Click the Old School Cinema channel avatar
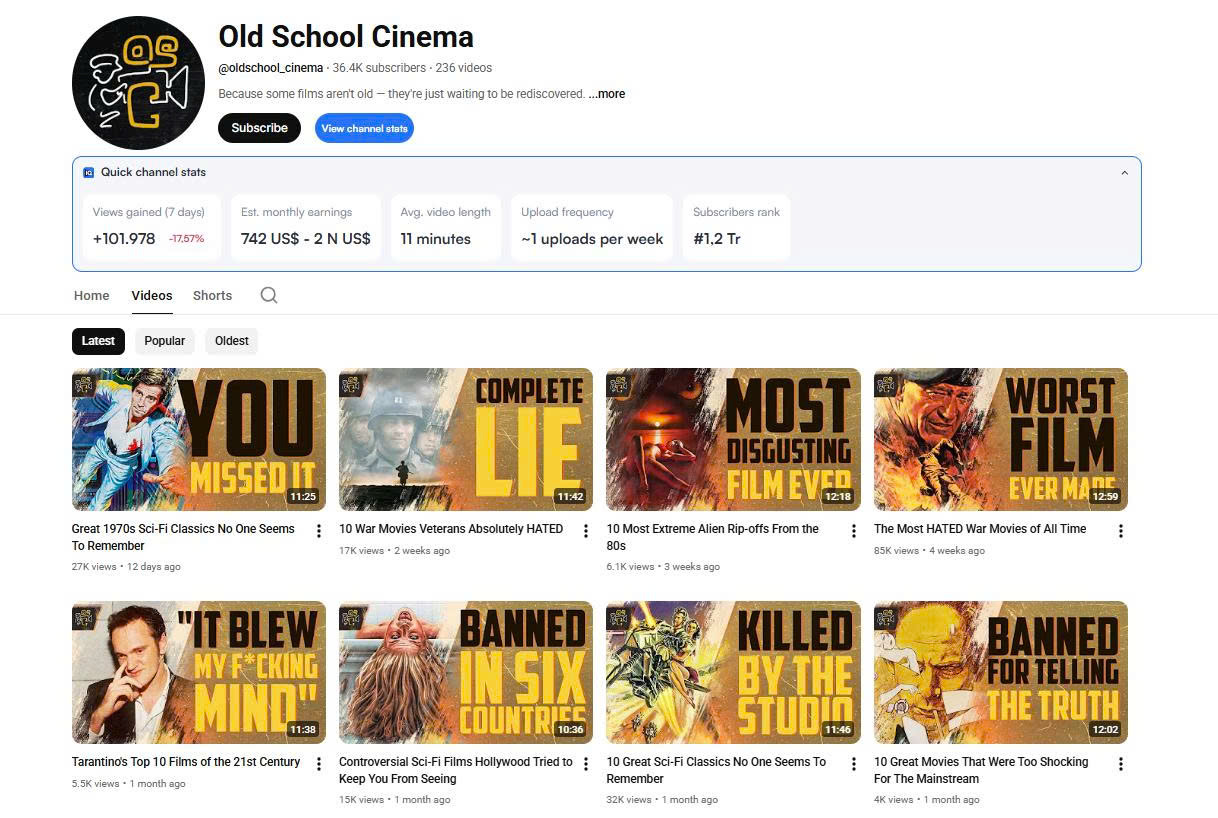The image size is (1218, 818). pos(138,83)
